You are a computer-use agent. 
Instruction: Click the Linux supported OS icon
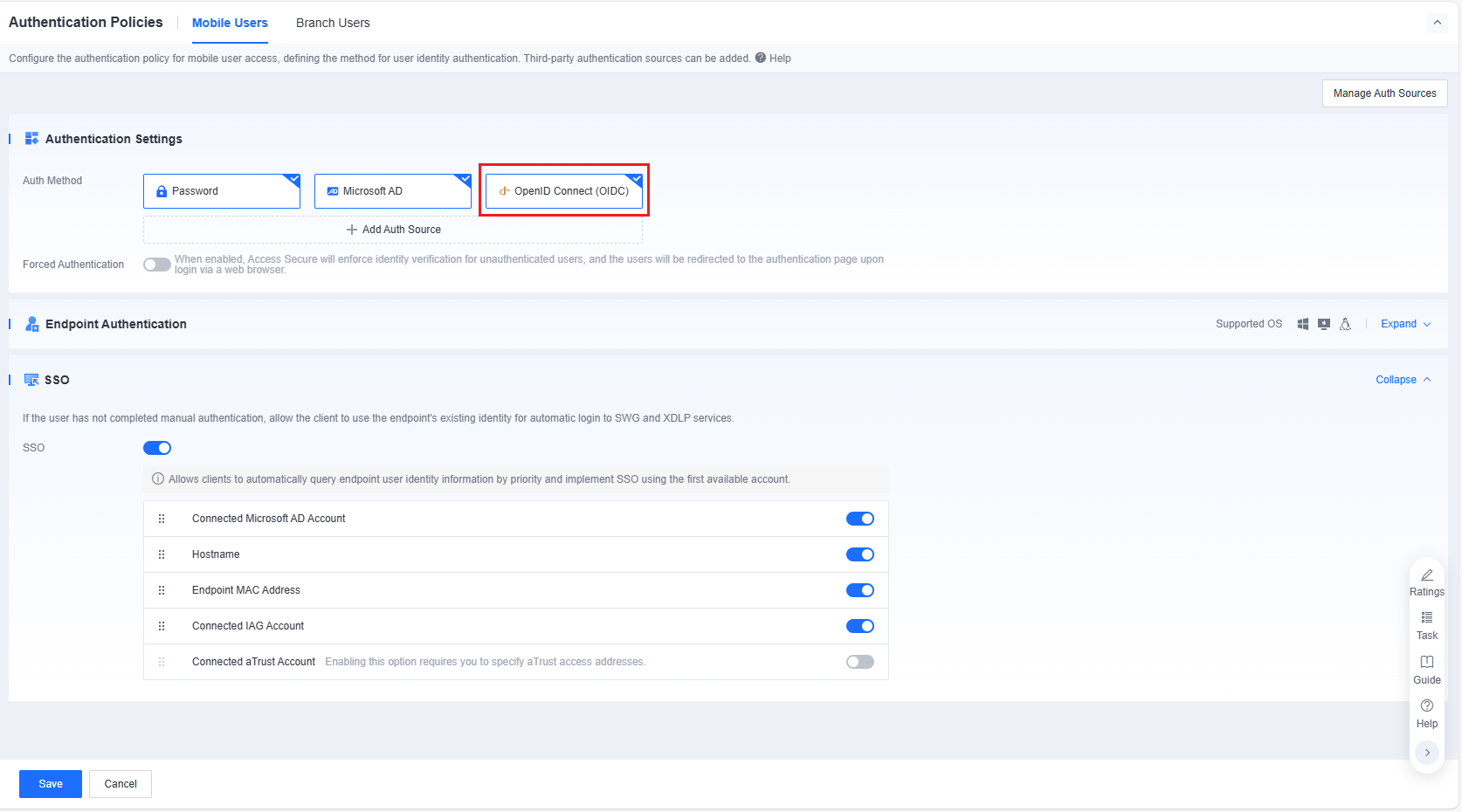click(1345, 324)
